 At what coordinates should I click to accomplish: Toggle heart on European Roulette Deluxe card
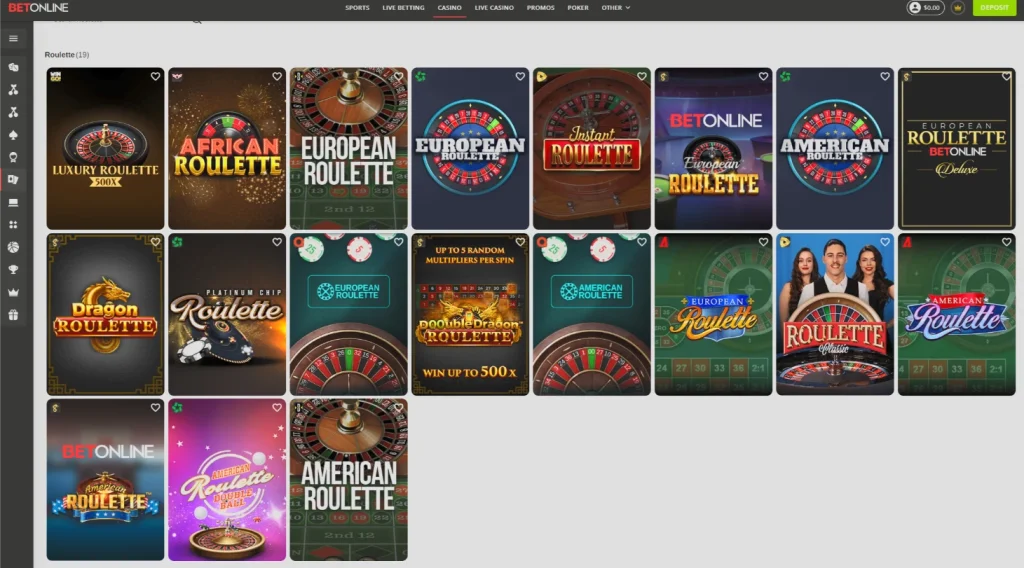pos(1006,76)
